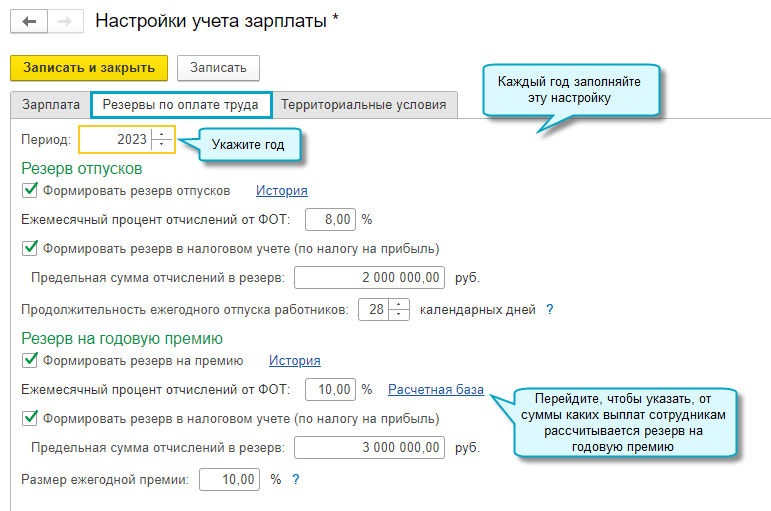Decrease vacation duration days with down arrow

tap(399, 315)
